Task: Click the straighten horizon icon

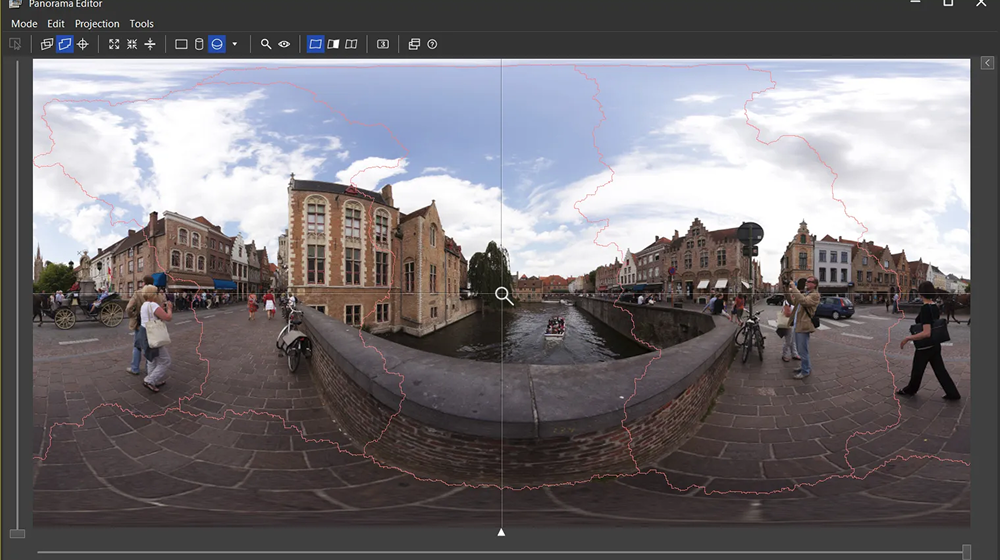Action: pos(150,44)
